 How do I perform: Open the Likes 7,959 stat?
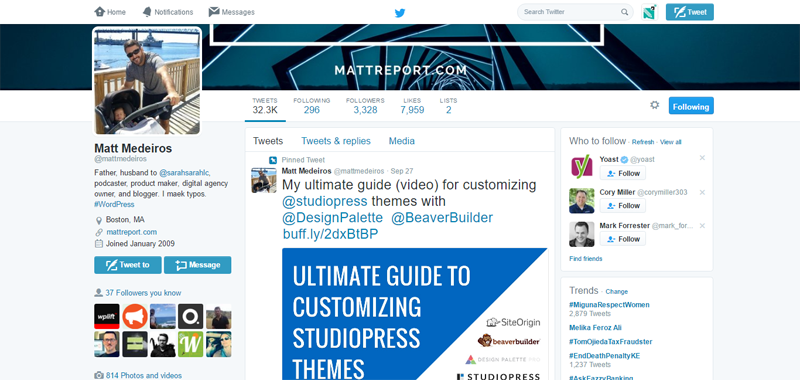click(x=412, y=106)
